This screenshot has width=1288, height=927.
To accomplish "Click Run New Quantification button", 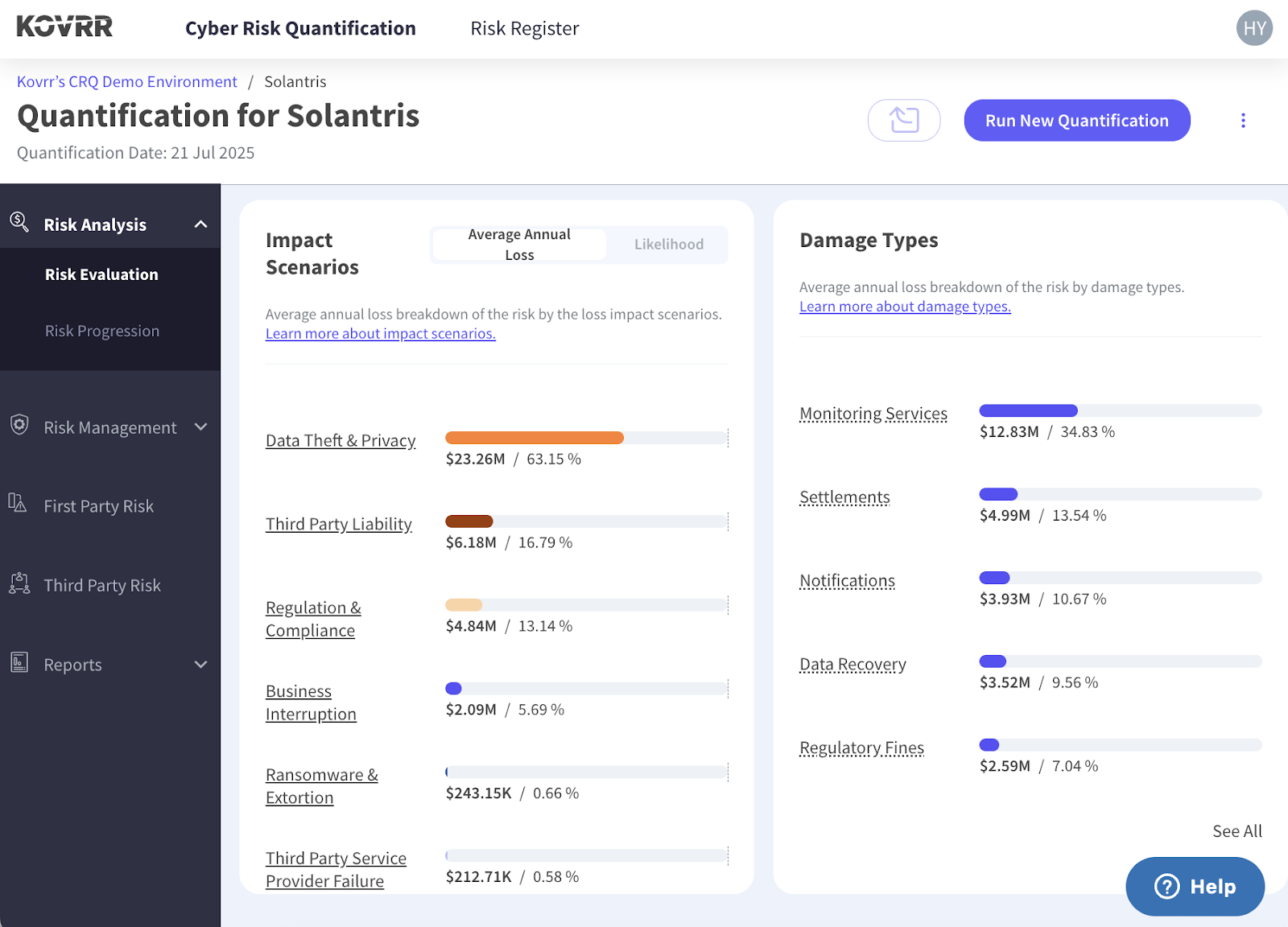I will click(x=1077, y=121).
